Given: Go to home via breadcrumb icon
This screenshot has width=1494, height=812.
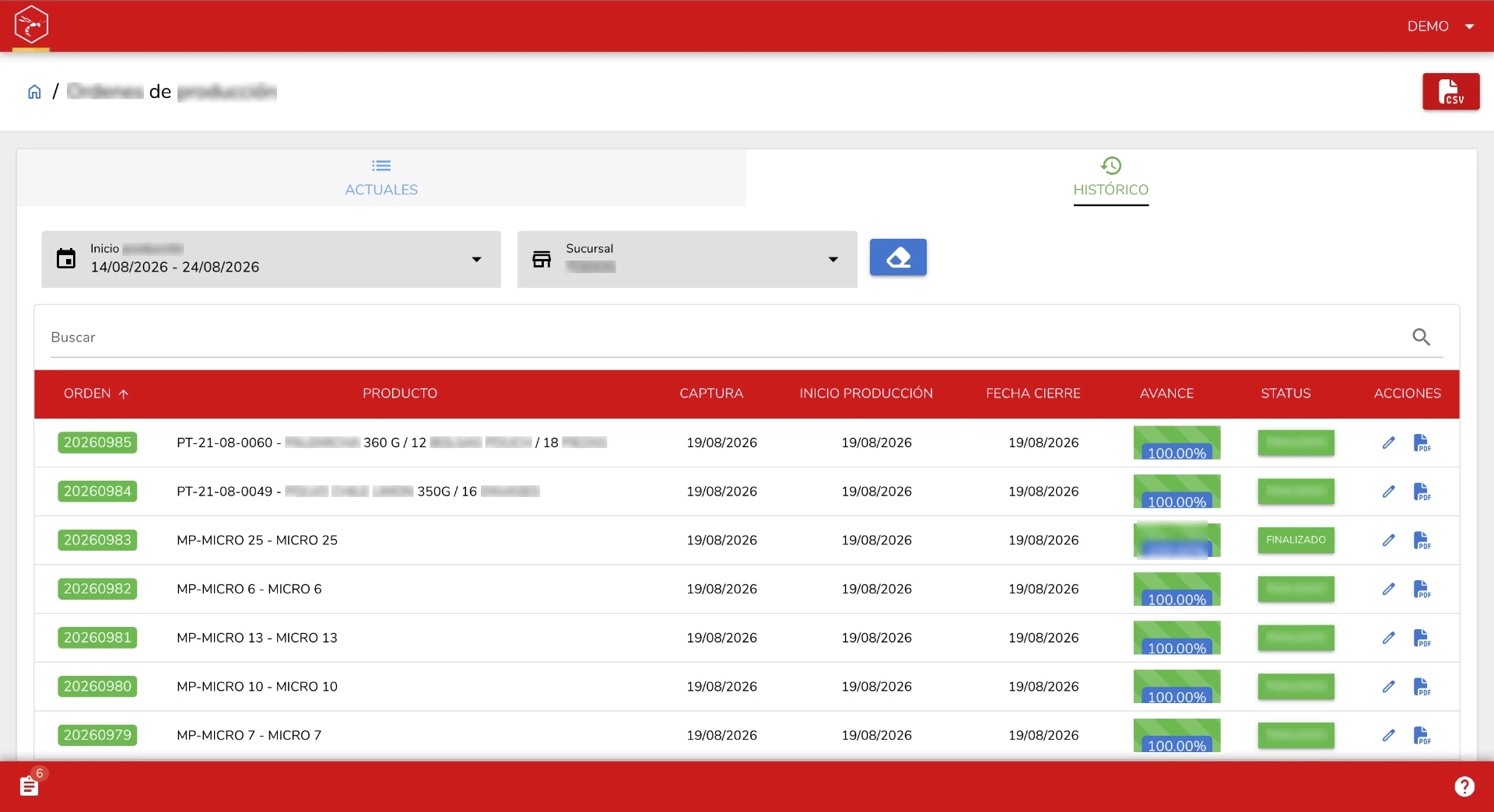Looking at the screenshot, I should (x=34, y=92).
